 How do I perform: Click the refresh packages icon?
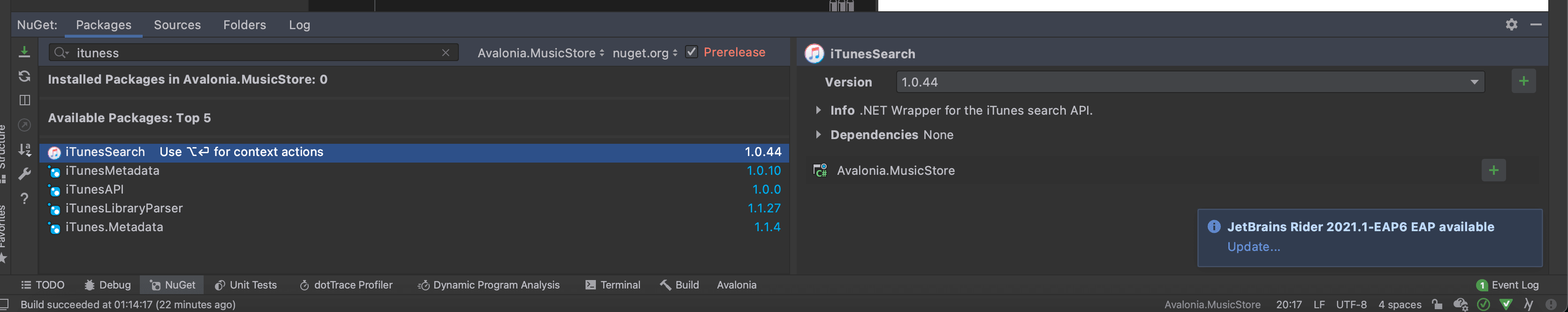coord(24,76)
